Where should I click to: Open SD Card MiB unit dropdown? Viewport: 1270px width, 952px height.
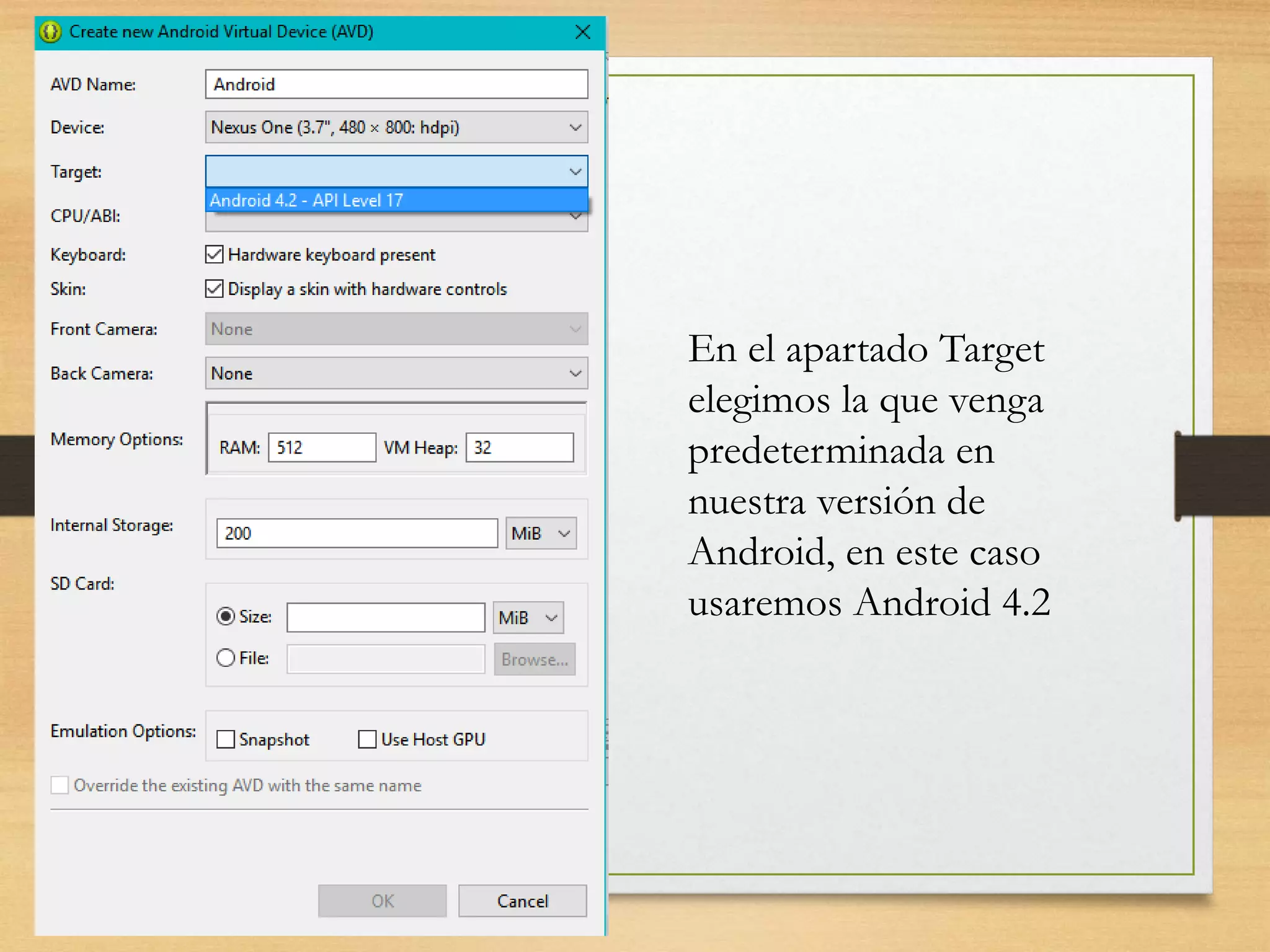pos(528,617)
